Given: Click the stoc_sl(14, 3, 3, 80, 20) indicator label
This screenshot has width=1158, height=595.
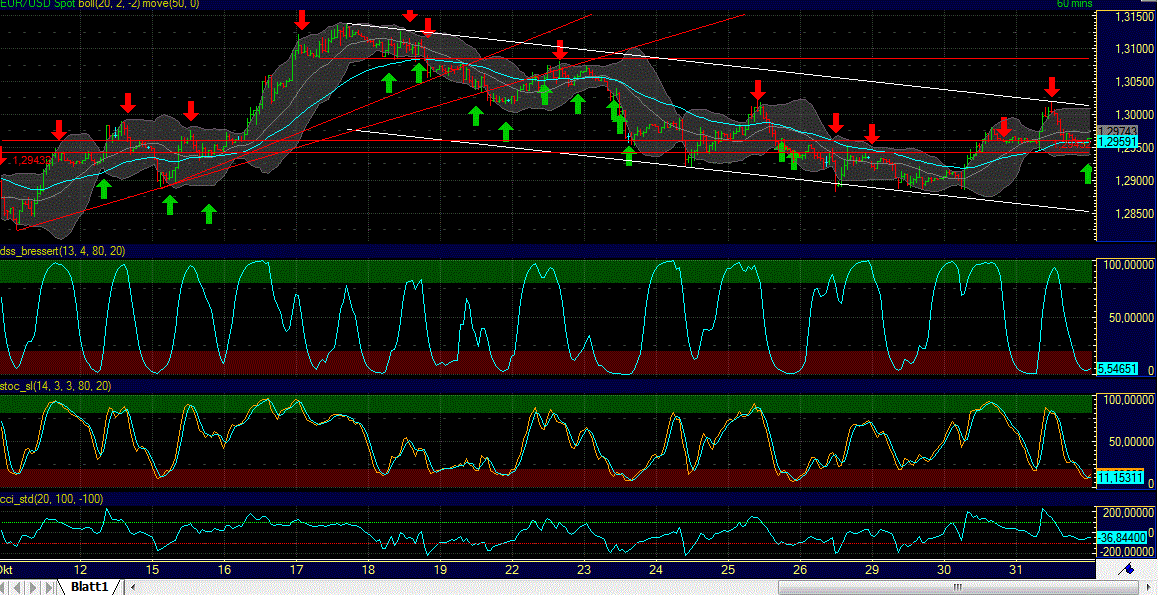Looking at the screenshot, I should pos(57,384).
